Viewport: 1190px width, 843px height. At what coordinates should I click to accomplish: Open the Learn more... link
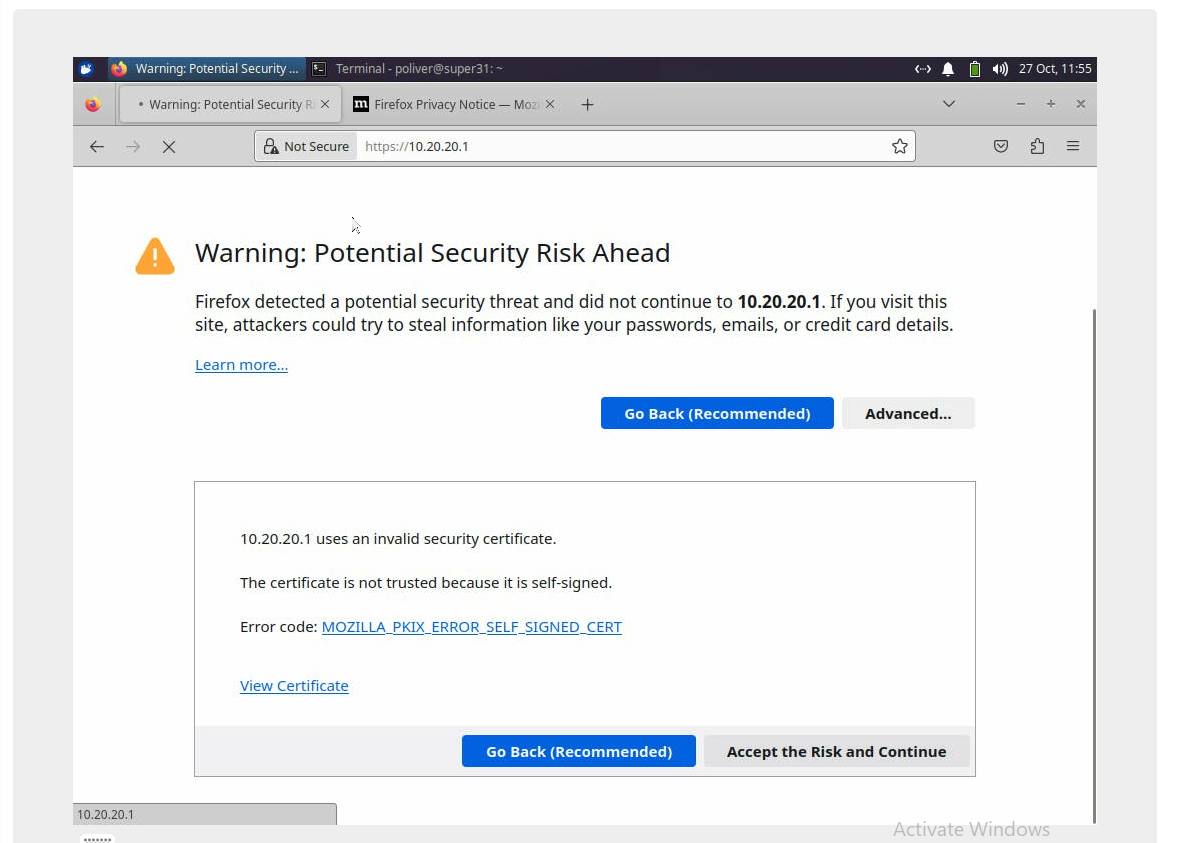[x=241, y=365]
